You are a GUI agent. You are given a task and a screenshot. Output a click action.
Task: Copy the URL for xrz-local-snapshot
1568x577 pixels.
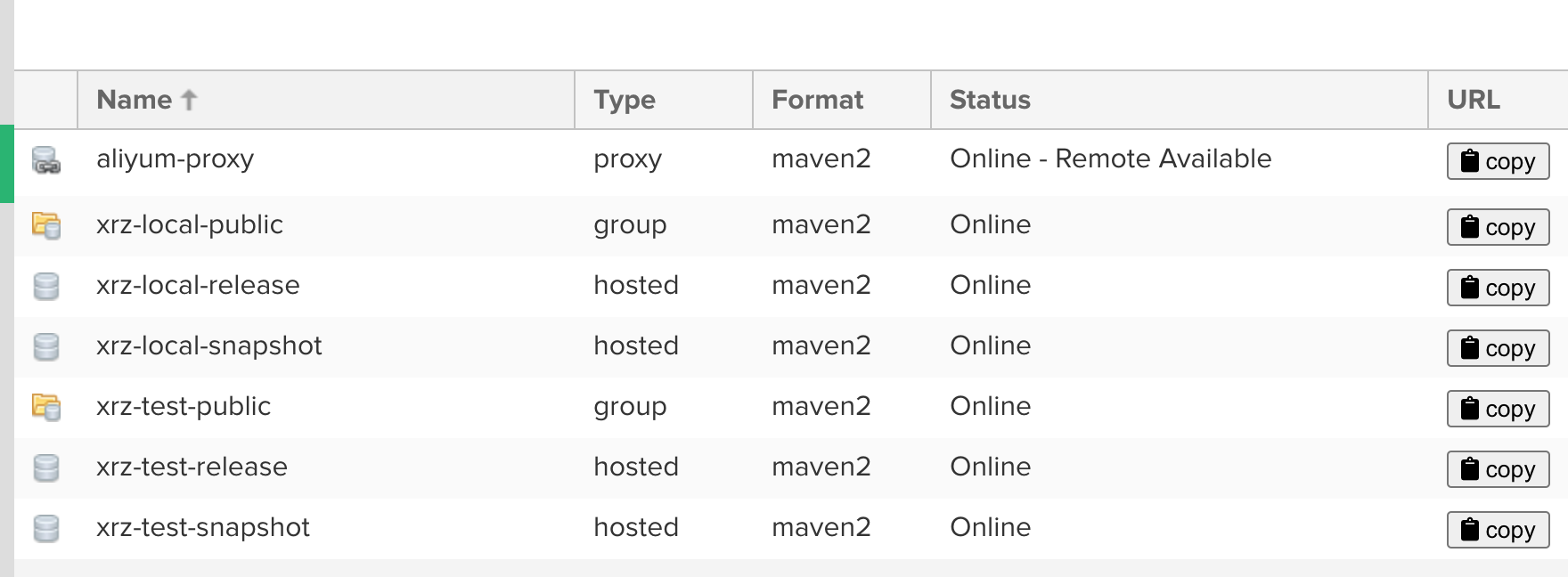point(1498,348)
